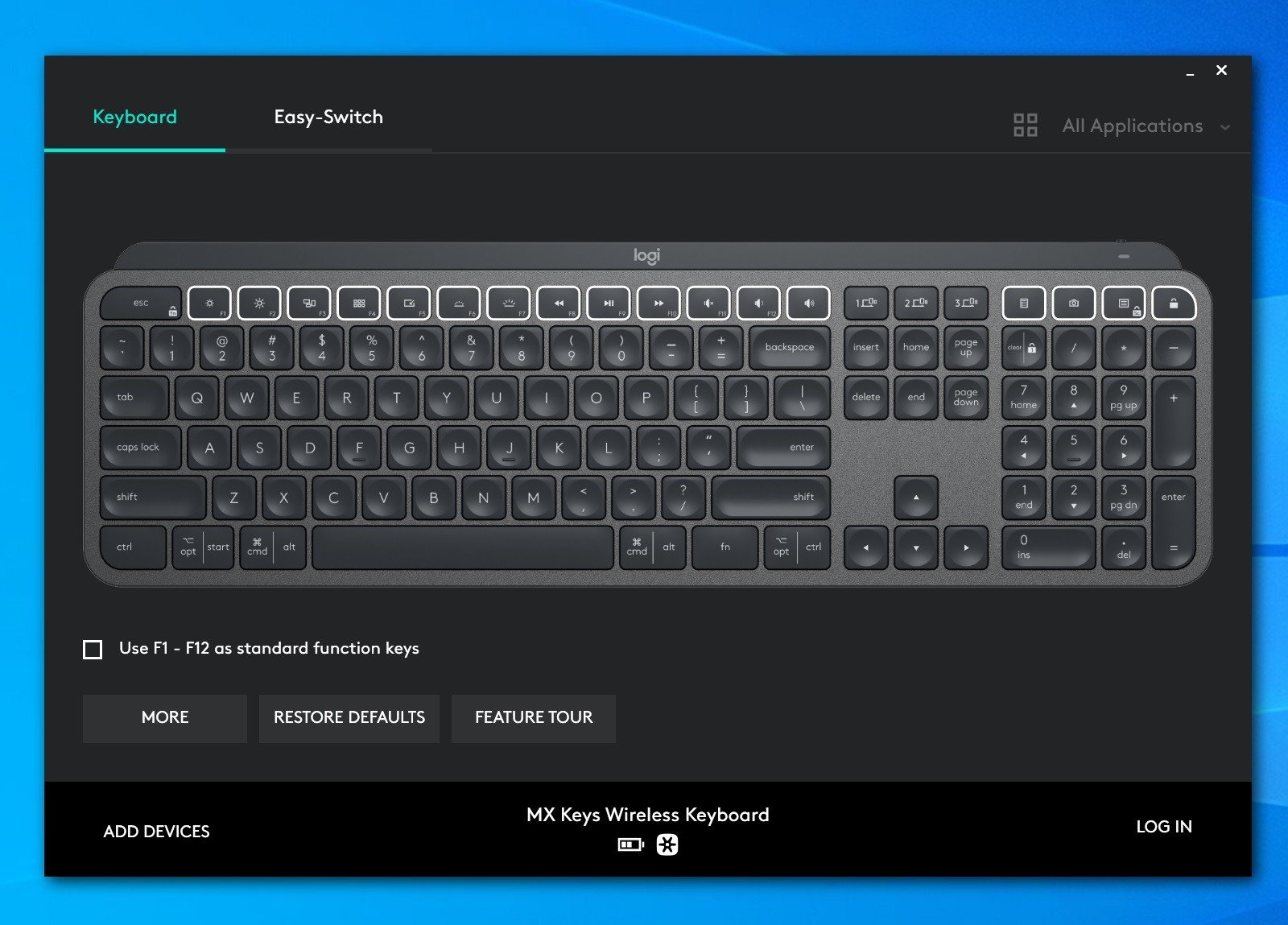Click the Easy-Switch channel 2 key
Screen dimensions: 1288x925
point(916,304)
